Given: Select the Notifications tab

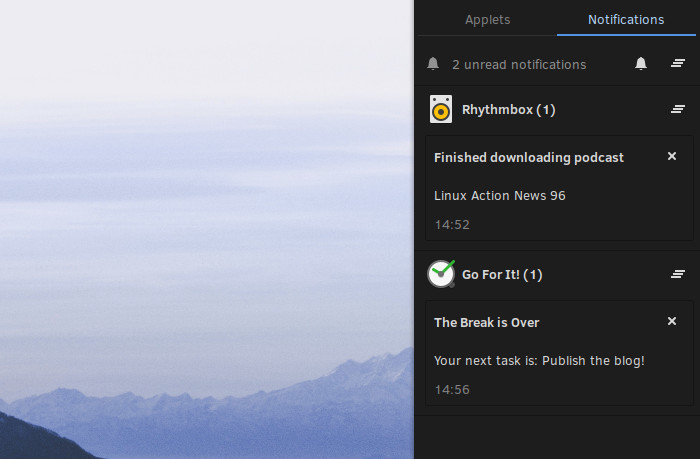Looking at the screenshot, I should [x=626, y=20].
